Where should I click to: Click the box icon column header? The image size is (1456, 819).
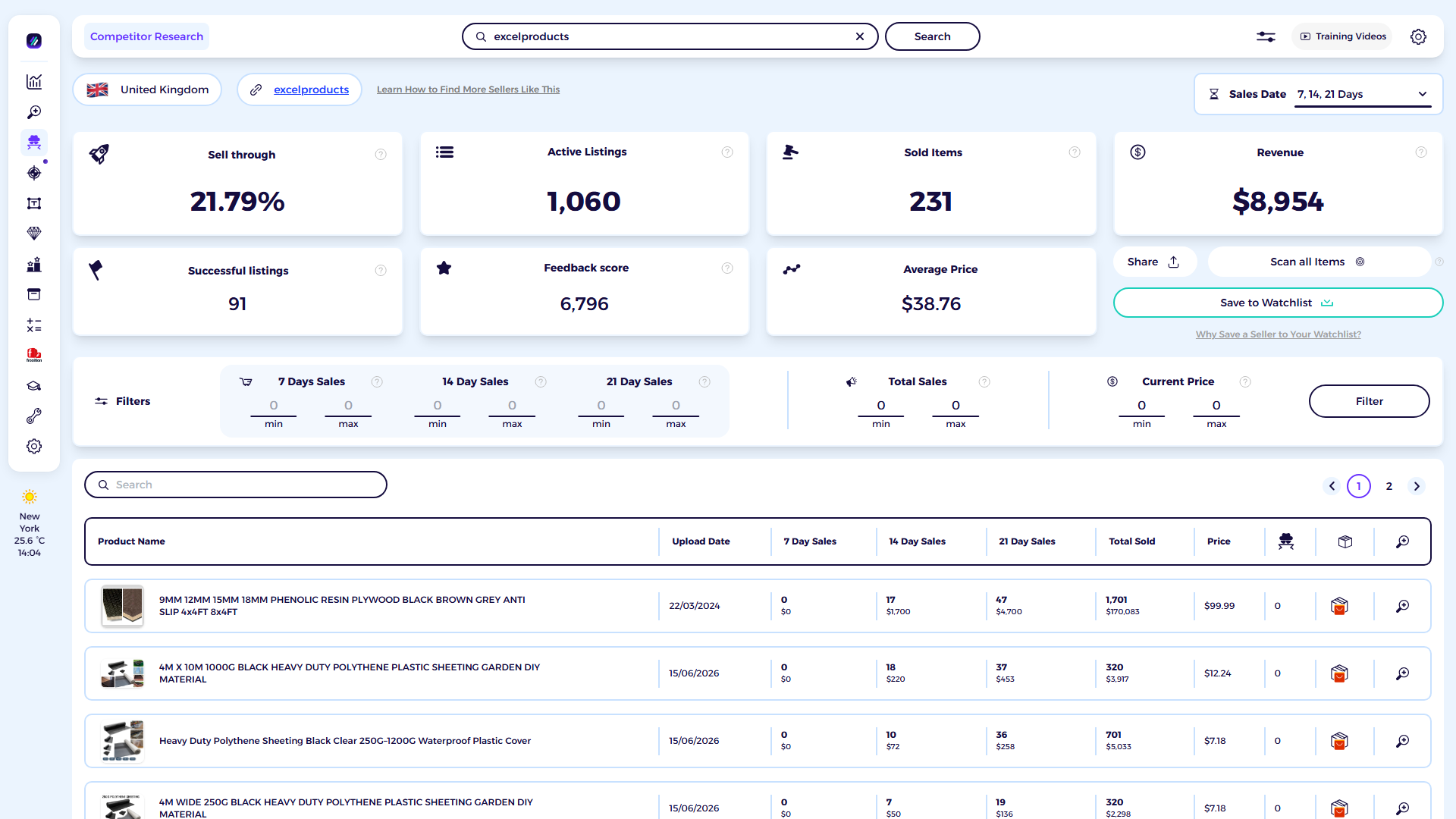(x=1345, y=541)
